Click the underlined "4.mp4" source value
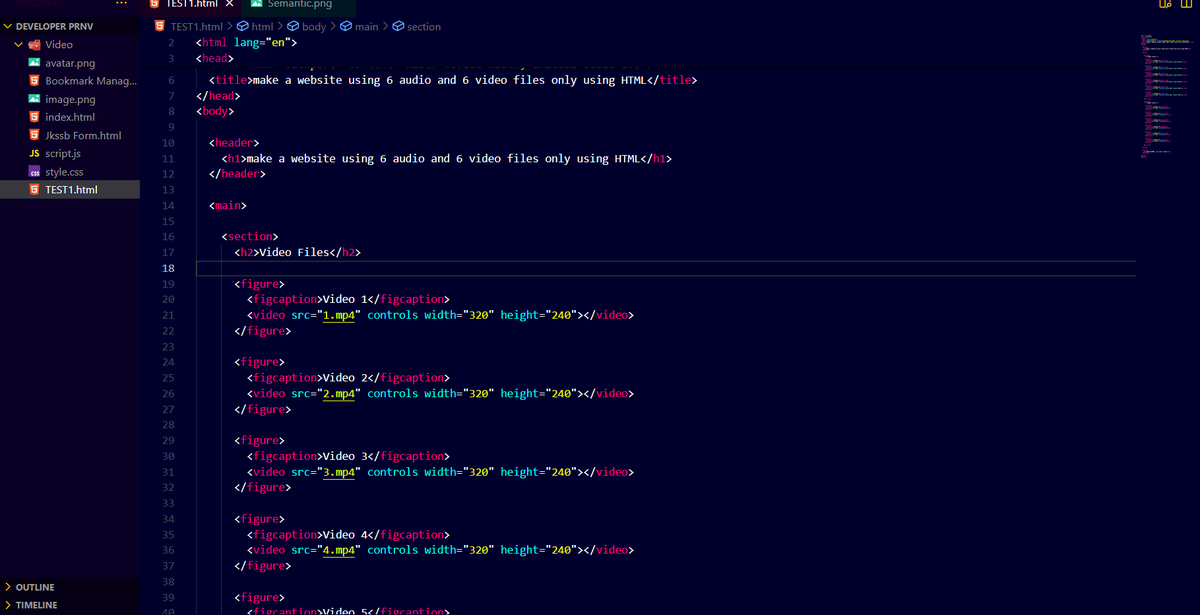This screenshot has width=1200, height=615. pos(339,550)
